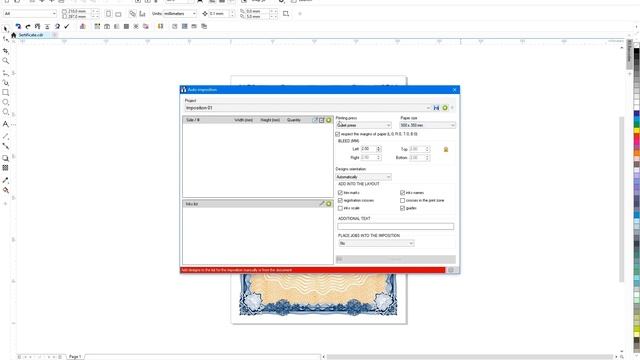
Task: Click edit pencil icon in designs list header
Action: click(315, 120)
